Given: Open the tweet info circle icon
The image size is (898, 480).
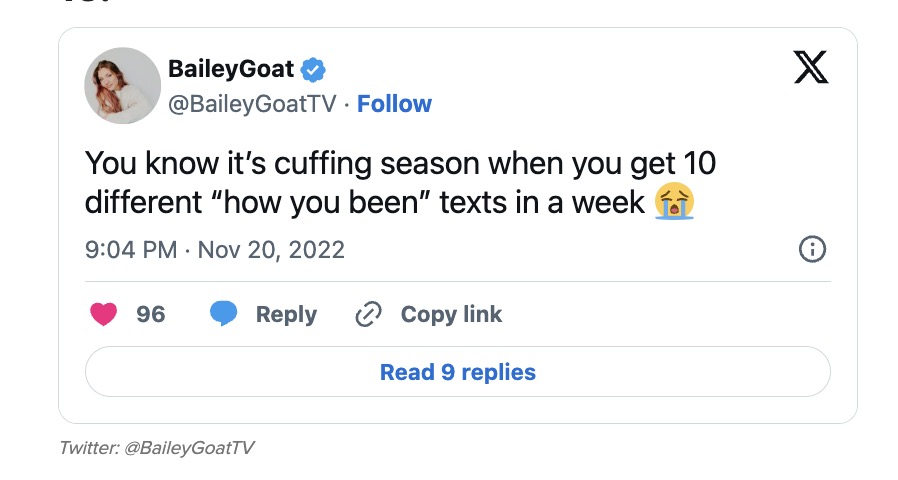Looking at the screenshot, I should [812, 249].
